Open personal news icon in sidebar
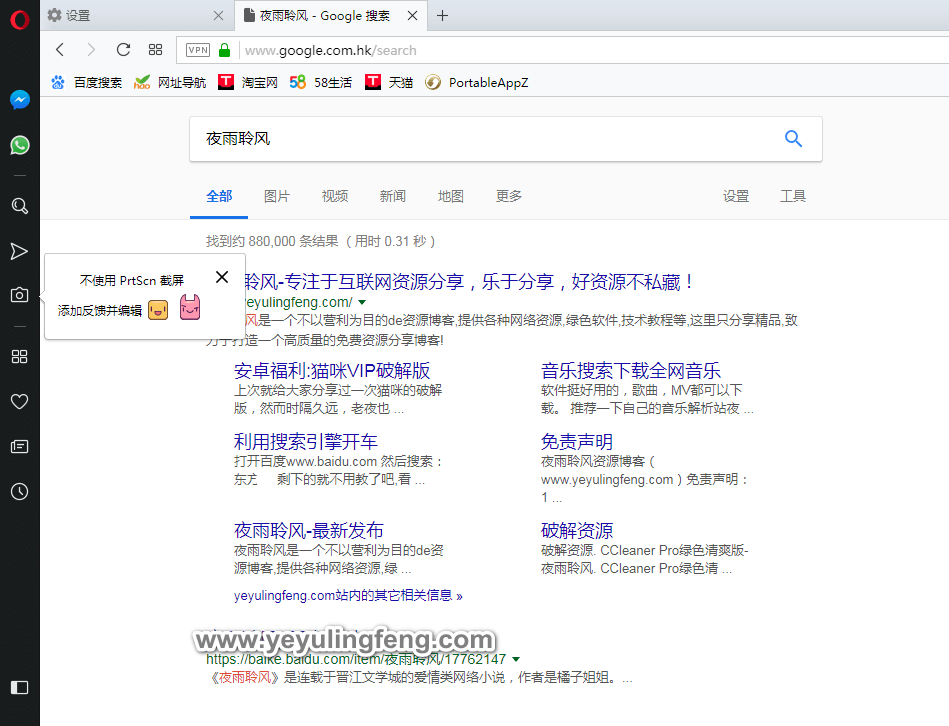The image size is (949, 726). (x=19, y=446)
